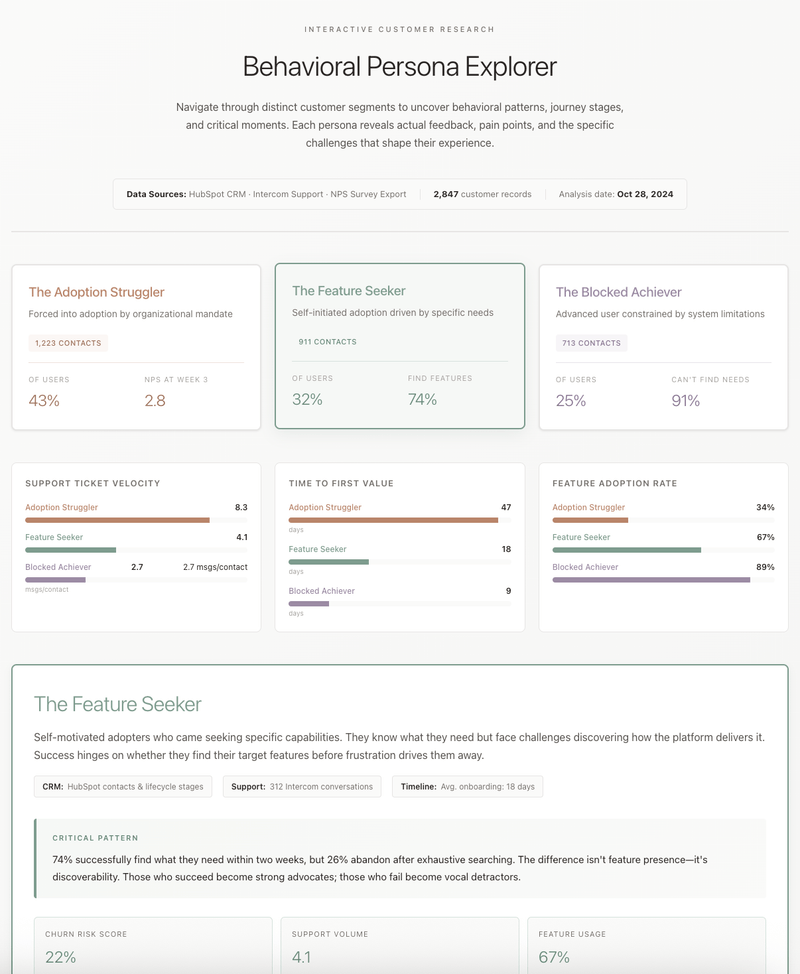Select The Blocked Achiever persona card
The image size is (800, 974).
pyautogui.click(x=664, y=345)
